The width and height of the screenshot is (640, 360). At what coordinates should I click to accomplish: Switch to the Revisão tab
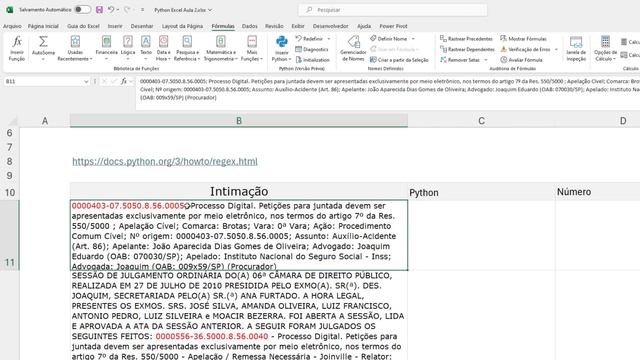274,26
